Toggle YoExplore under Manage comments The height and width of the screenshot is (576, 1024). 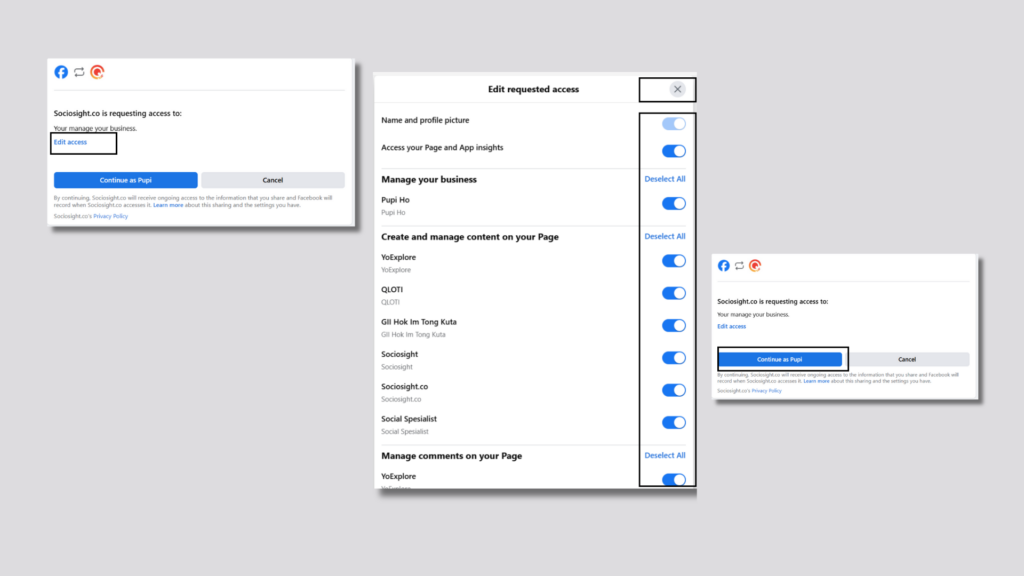673,479
